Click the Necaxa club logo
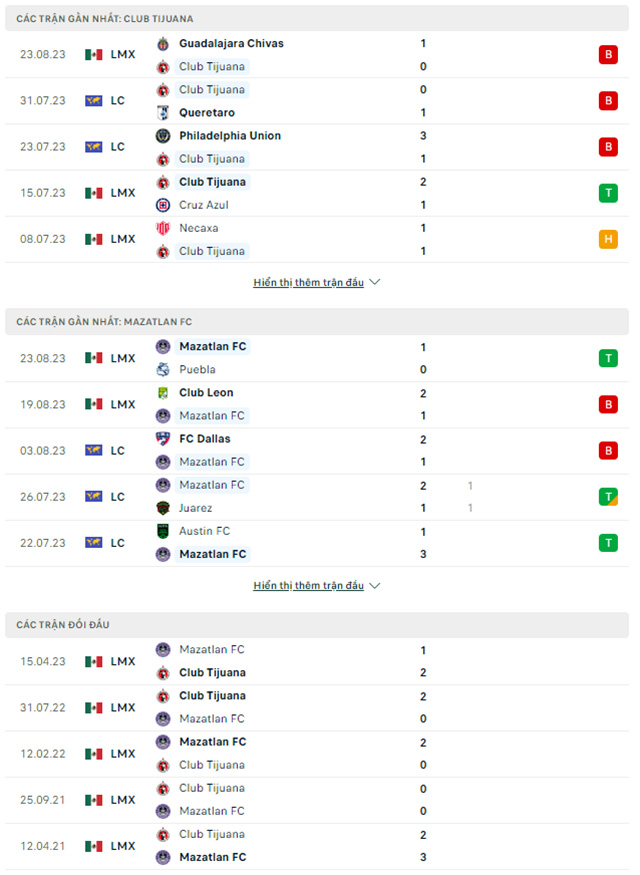Image resolution: width=640 pixels, height=875 pixels. [163, 228]
